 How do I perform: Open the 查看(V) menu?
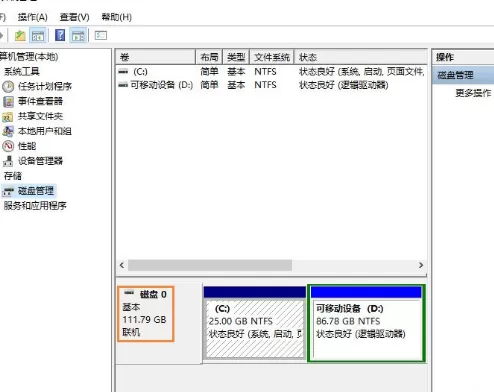point(74,17)
